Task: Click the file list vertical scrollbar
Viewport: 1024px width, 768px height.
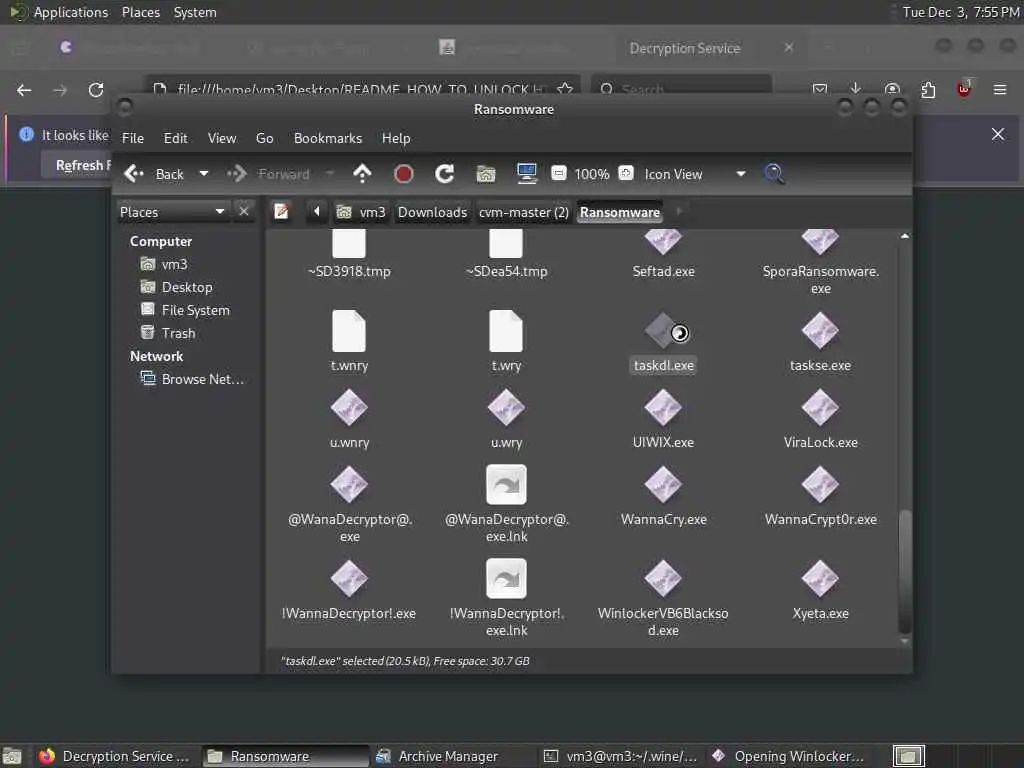Action: coord(904,571)
